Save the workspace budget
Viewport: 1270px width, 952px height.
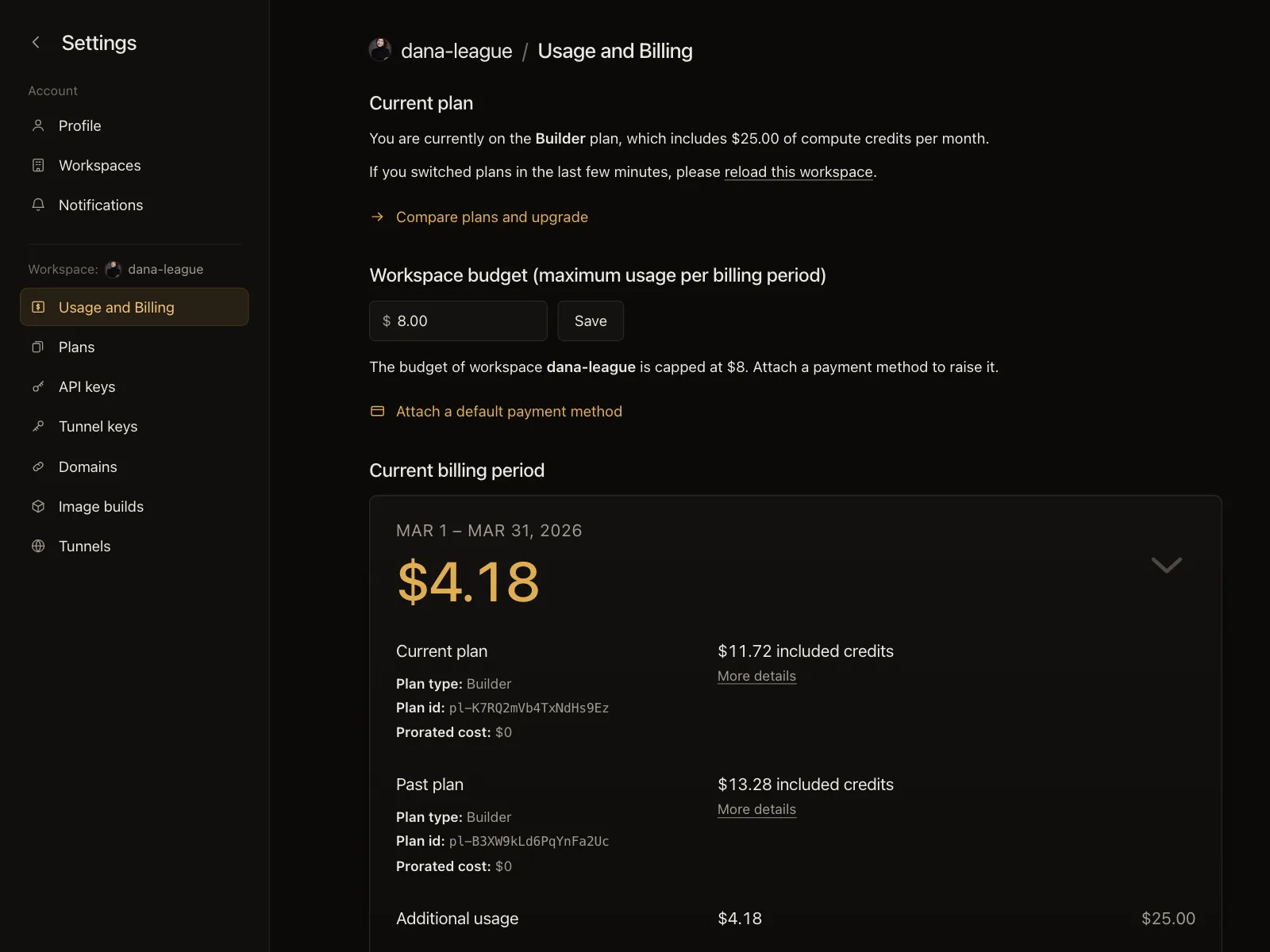click(591, 321)
